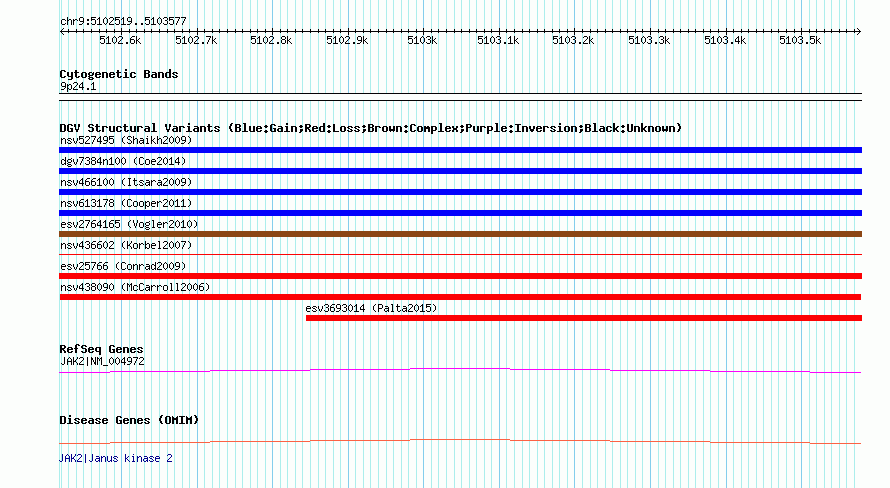Click the nsv466100 (Itsara2009) blue bar
Image resolution: width=890 pixels, height=488 pixels.
pyautogui.click(x=460, y=192)
